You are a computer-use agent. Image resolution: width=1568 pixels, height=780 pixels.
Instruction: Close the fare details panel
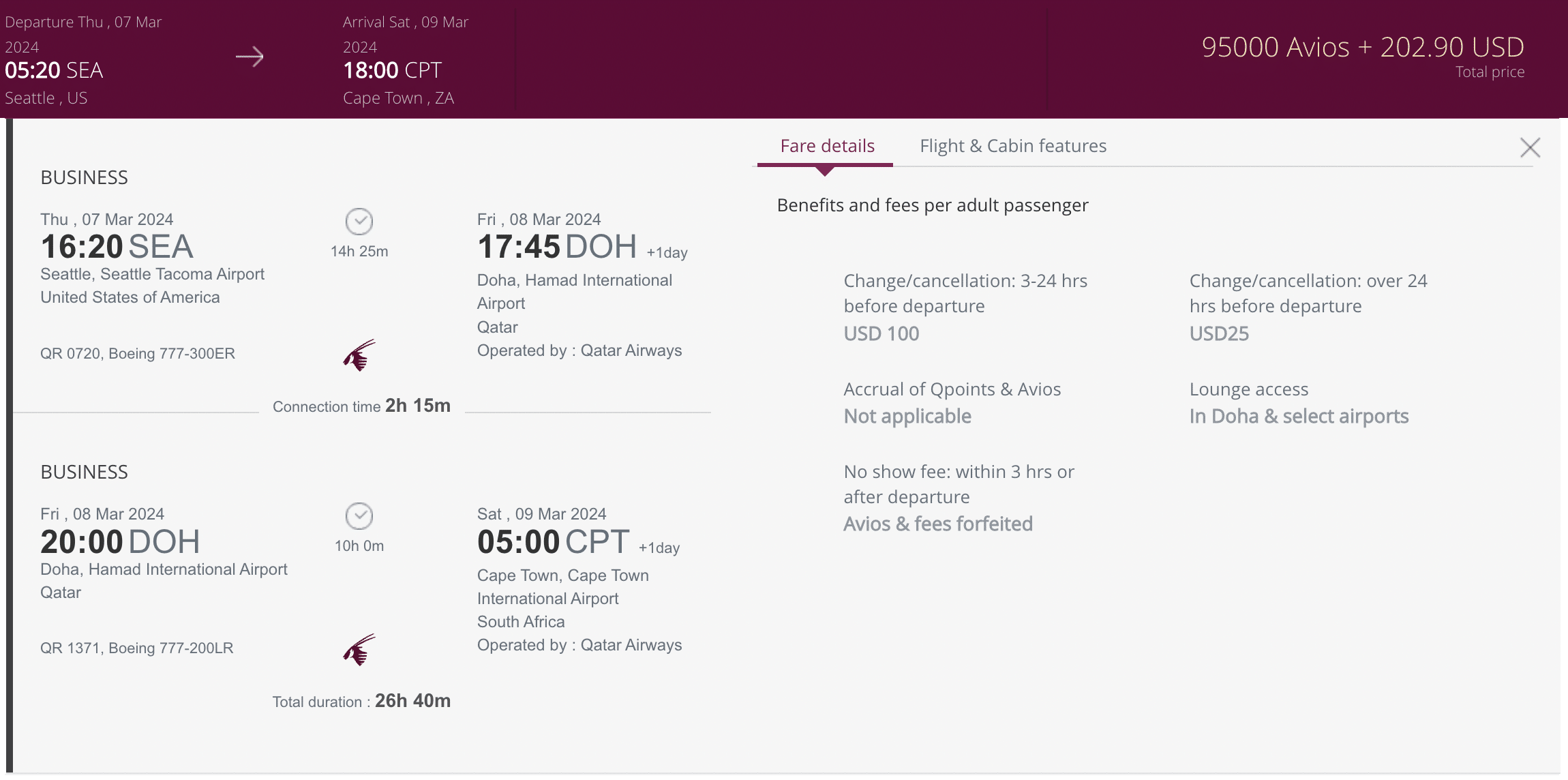[1530, 147]
